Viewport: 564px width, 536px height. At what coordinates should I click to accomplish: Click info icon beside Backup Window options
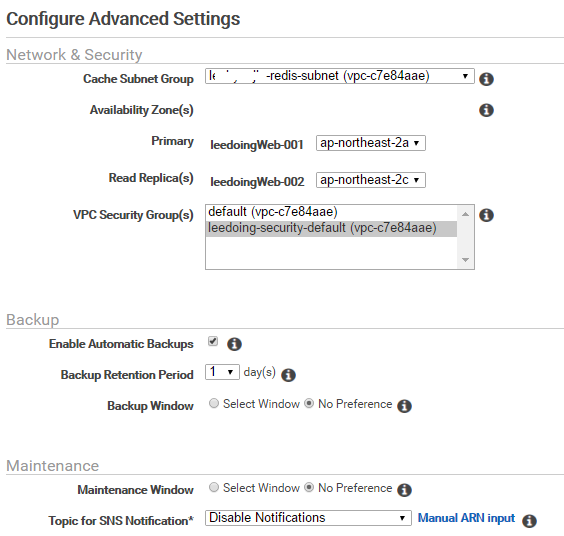tap(404, 406)
